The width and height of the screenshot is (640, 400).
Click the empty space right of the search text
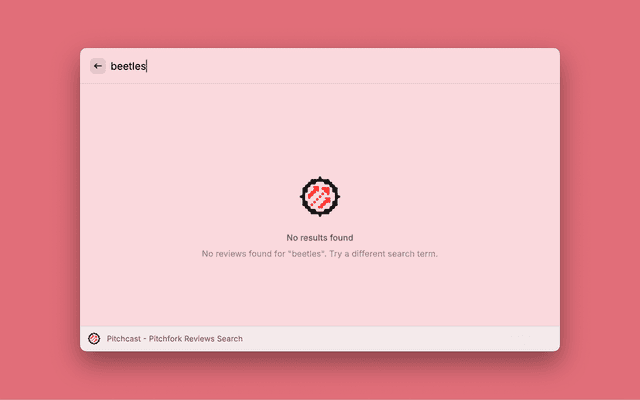click(350, 66)
